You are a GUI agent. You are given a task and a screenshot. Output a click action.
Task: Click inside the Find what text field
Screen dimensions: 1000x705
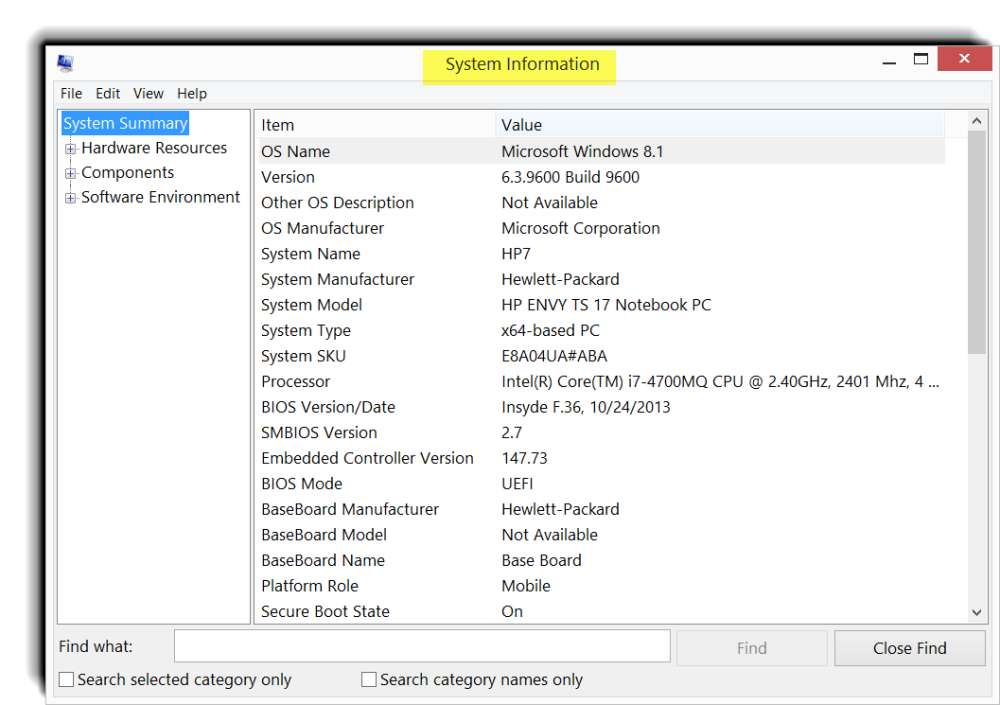coord(422,646)
